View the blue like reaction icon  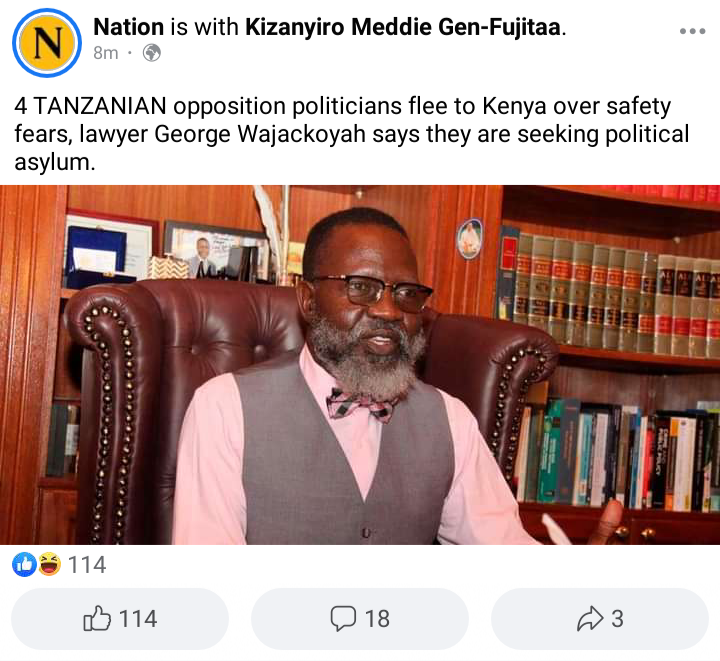[x=24, y=564]
